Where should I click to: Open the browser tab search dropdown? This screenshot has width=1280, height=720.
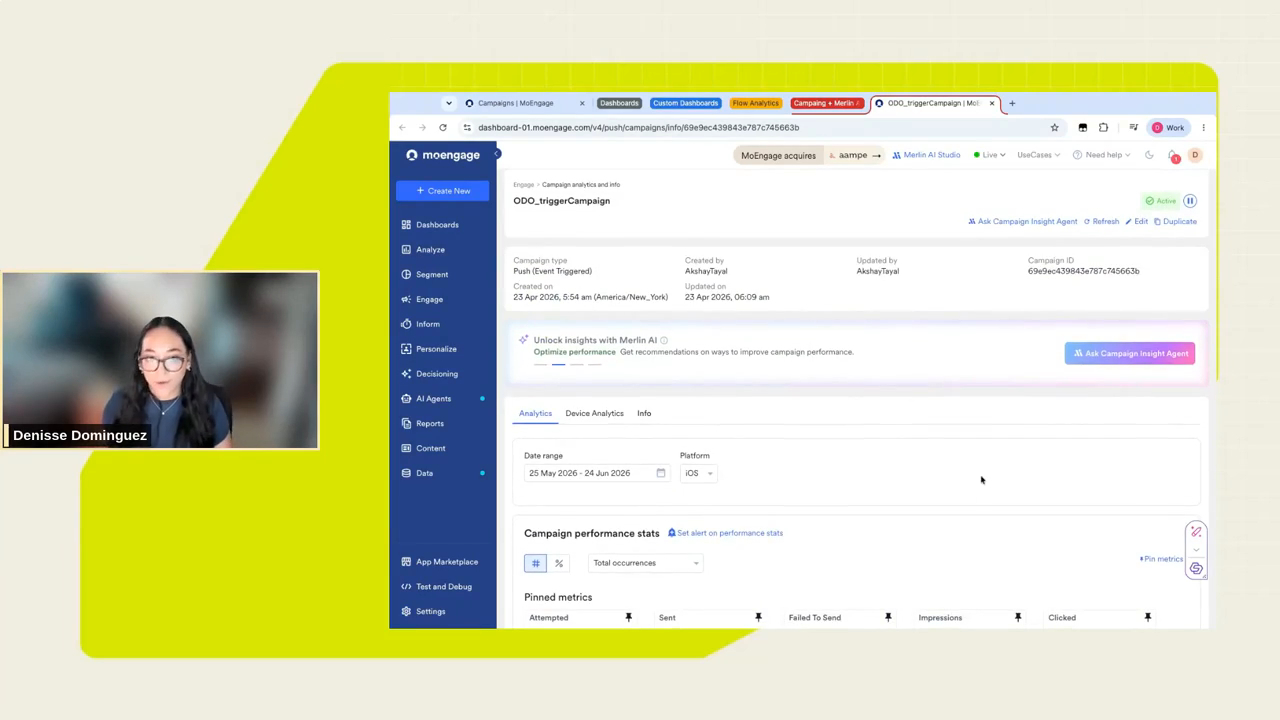[449, 103]
